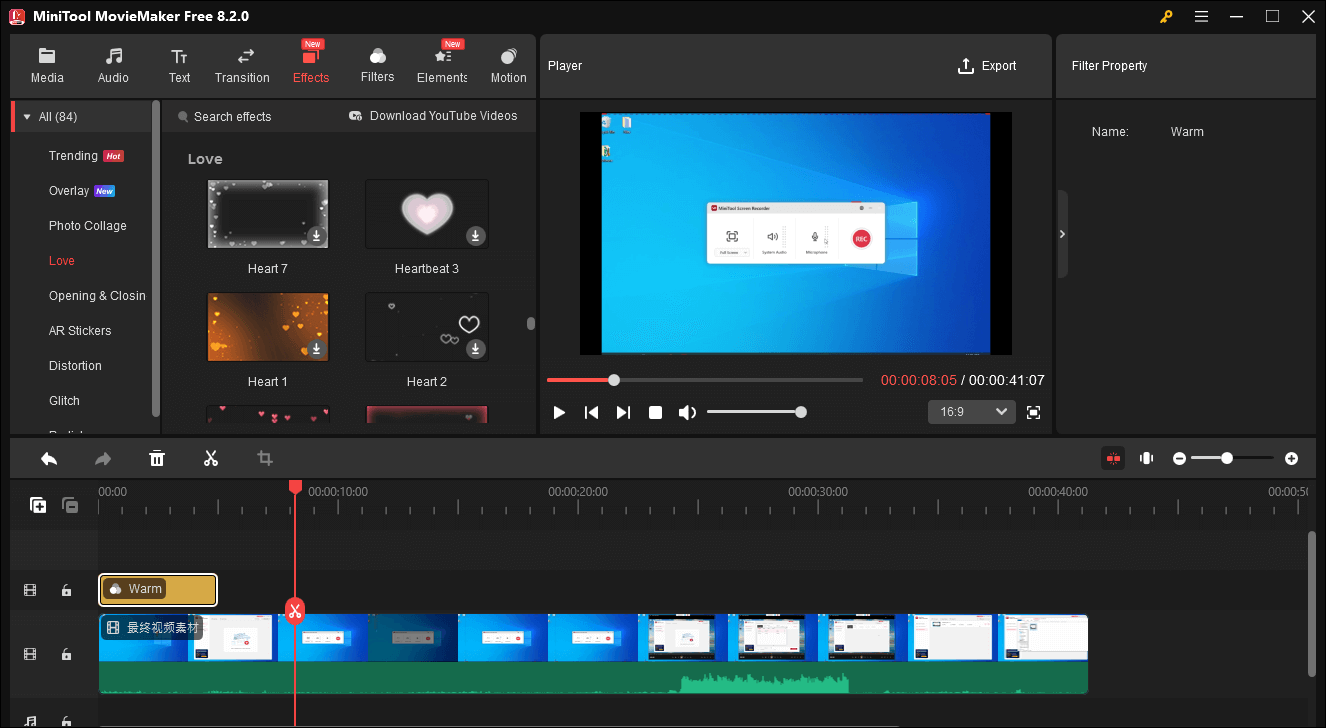
Task: Redo the last action
Action: 103,458
